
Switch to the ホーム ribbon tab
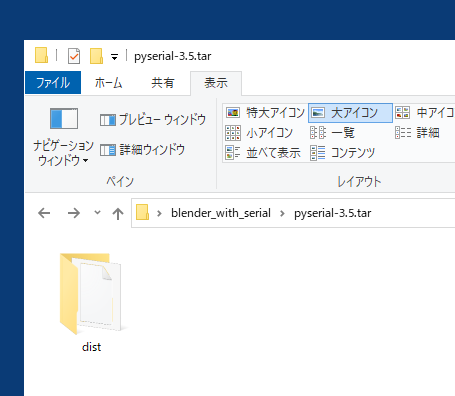tap(108, 82)
